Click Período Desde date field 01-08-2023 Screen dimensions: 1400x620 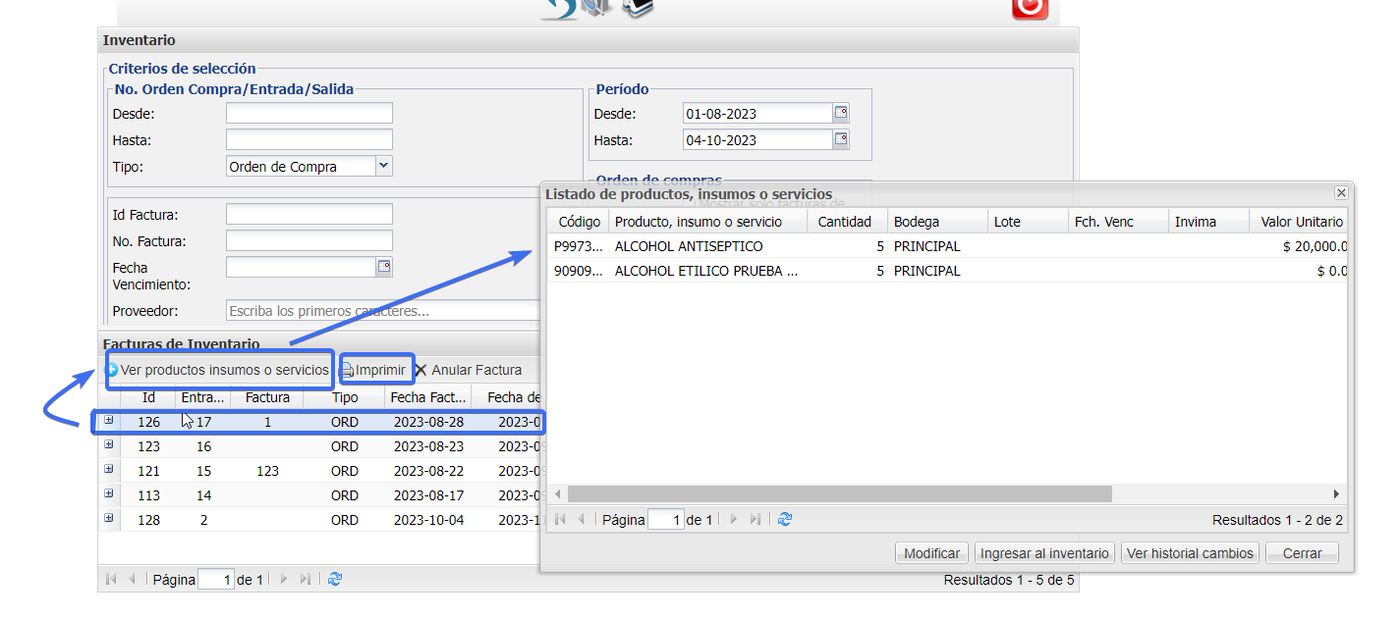point(758,113)
